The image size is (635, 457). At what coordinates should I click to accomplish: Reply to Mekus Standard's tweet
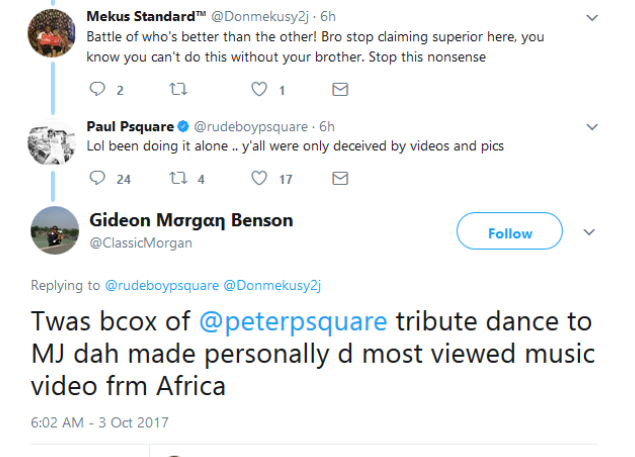[98, 90]
